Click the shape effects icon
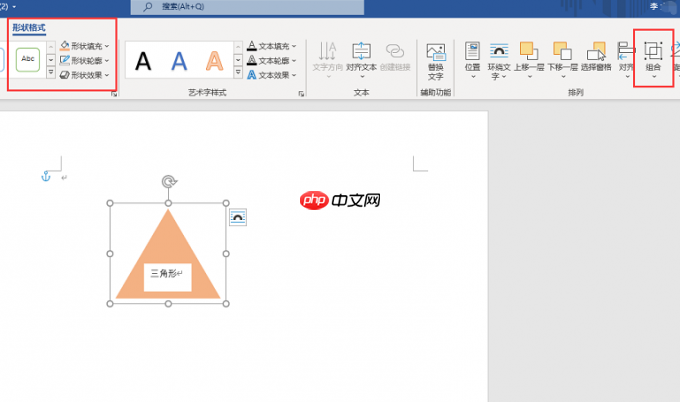The image size is (680, 402). (65, 75)
